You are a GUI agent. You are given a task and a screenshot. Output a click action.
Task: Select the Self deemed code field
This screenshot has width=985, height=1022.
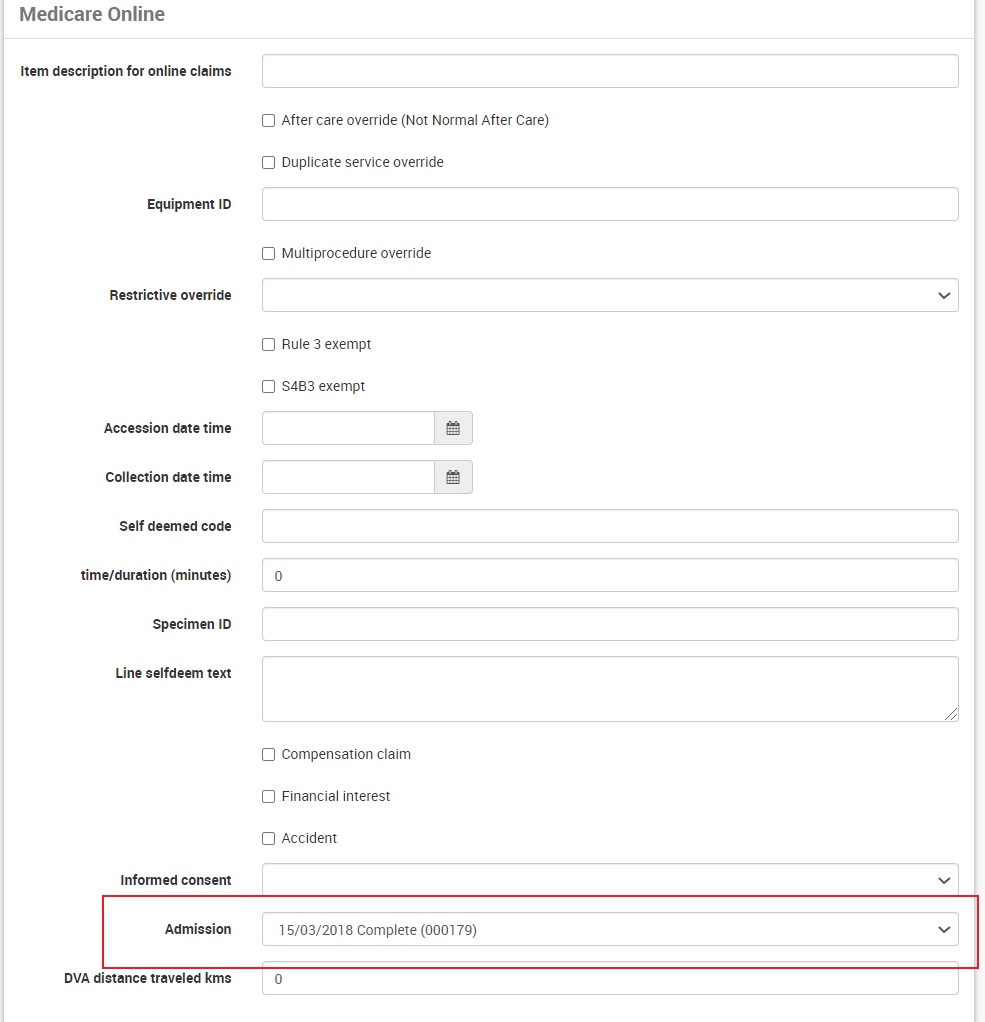click(610, 526)
